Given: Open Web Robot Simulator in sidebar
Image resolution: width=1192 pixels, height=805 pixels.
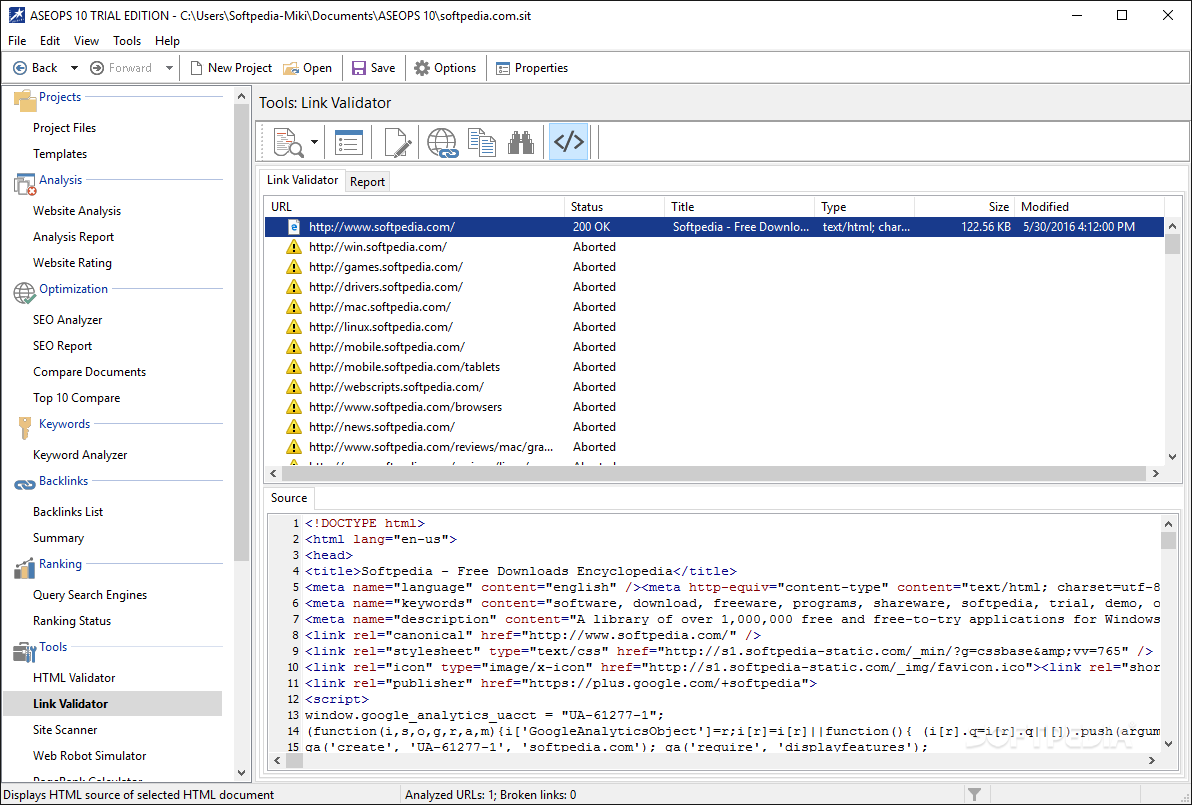Looking at the screenshot, I should coord(90,756).
